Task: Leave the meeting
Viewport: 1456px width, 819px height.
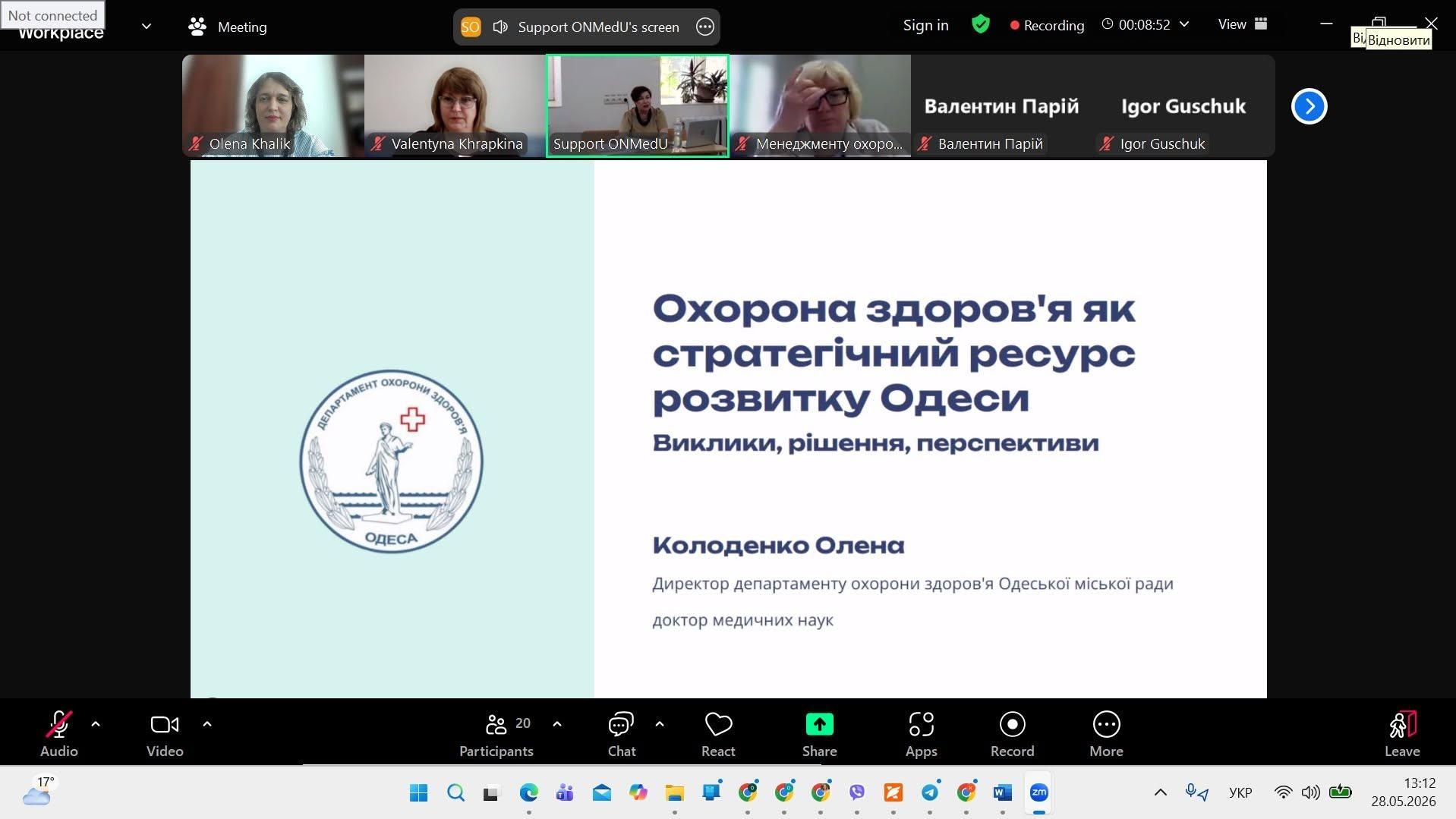Action: pos(1401,733)
